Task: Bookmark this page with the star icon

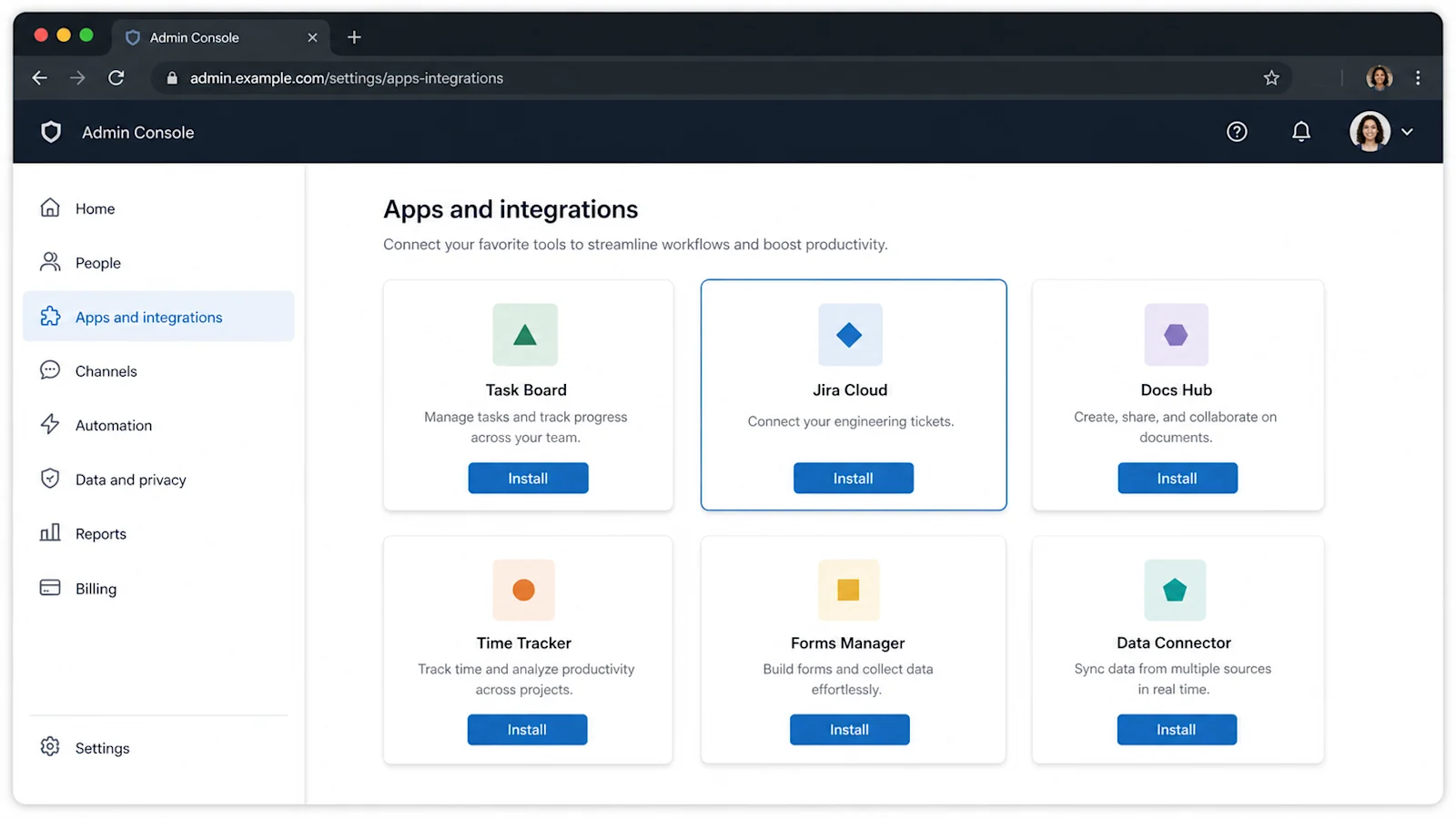Action: pyautogui.click(x=1271, y=78)
